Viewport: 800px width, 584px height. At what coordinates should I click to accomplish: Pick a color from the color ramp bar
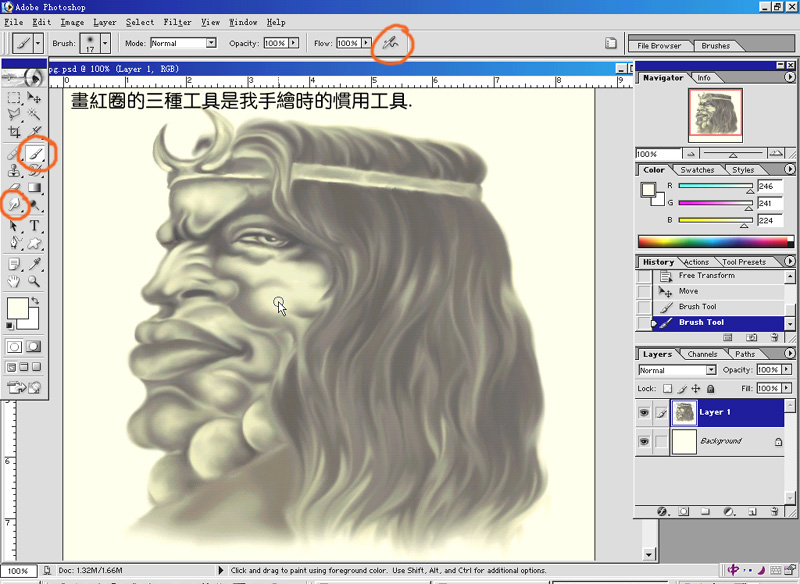(715, 242)
